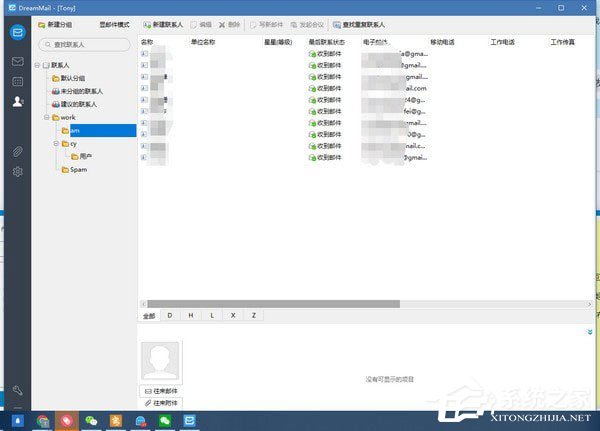This screenshot has width=600, height=431.
Task: Select the X alphabet filter tab
Action: coord(233,316)
